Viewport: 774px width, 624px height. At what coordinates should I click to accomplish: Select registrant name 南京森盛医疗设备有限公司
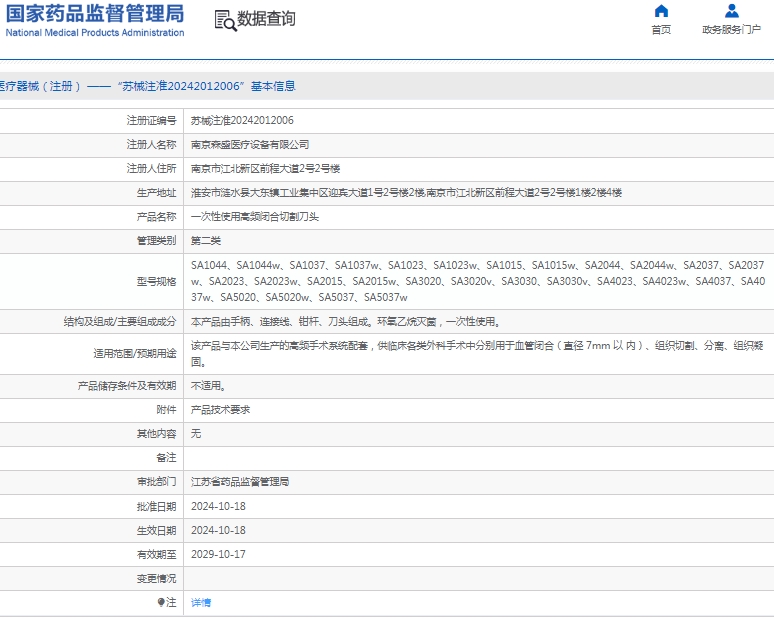tap(250, 145)
